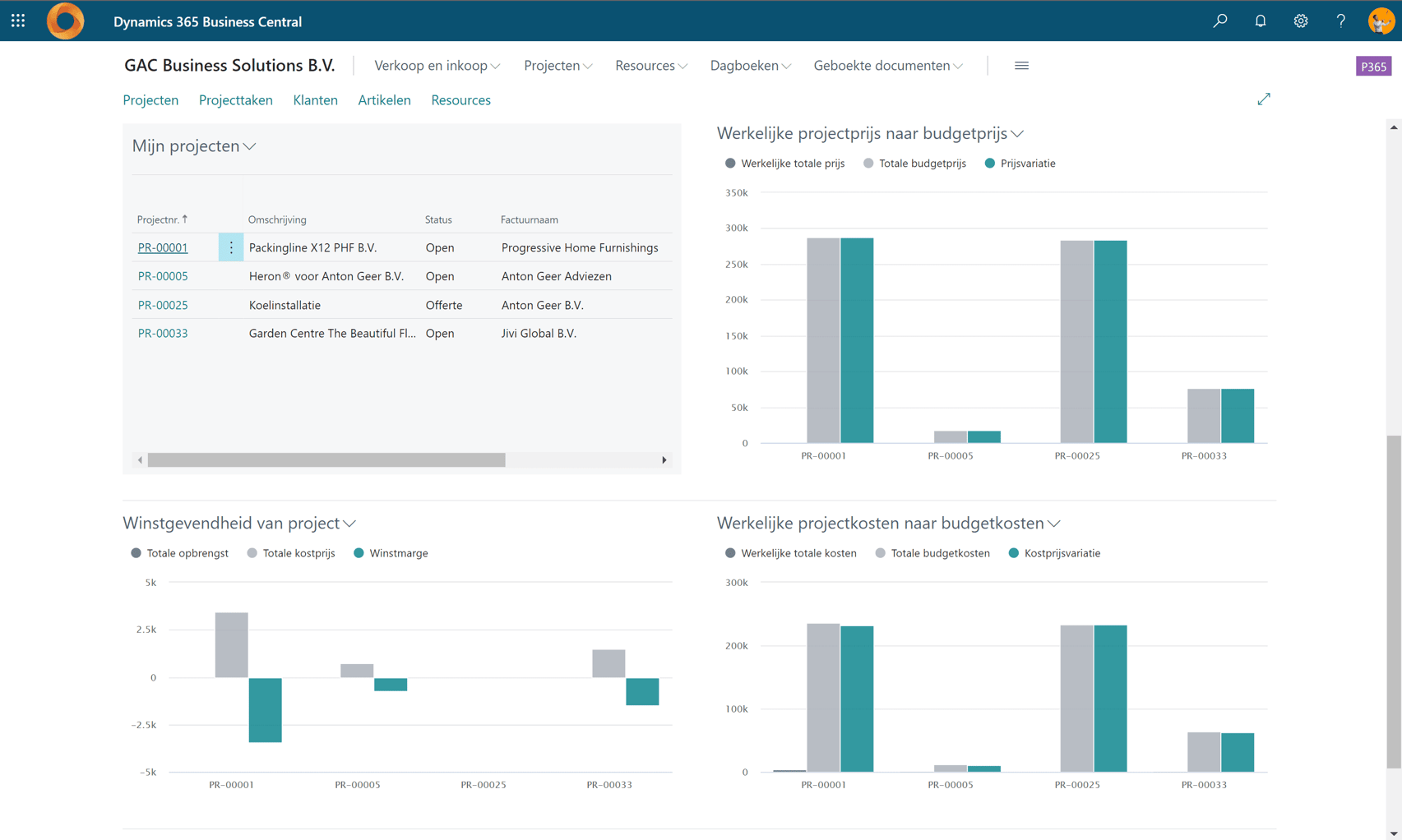Select the Koelinstallatie description cell
The height and width of the screenshot is (840, 1402).
285,305
